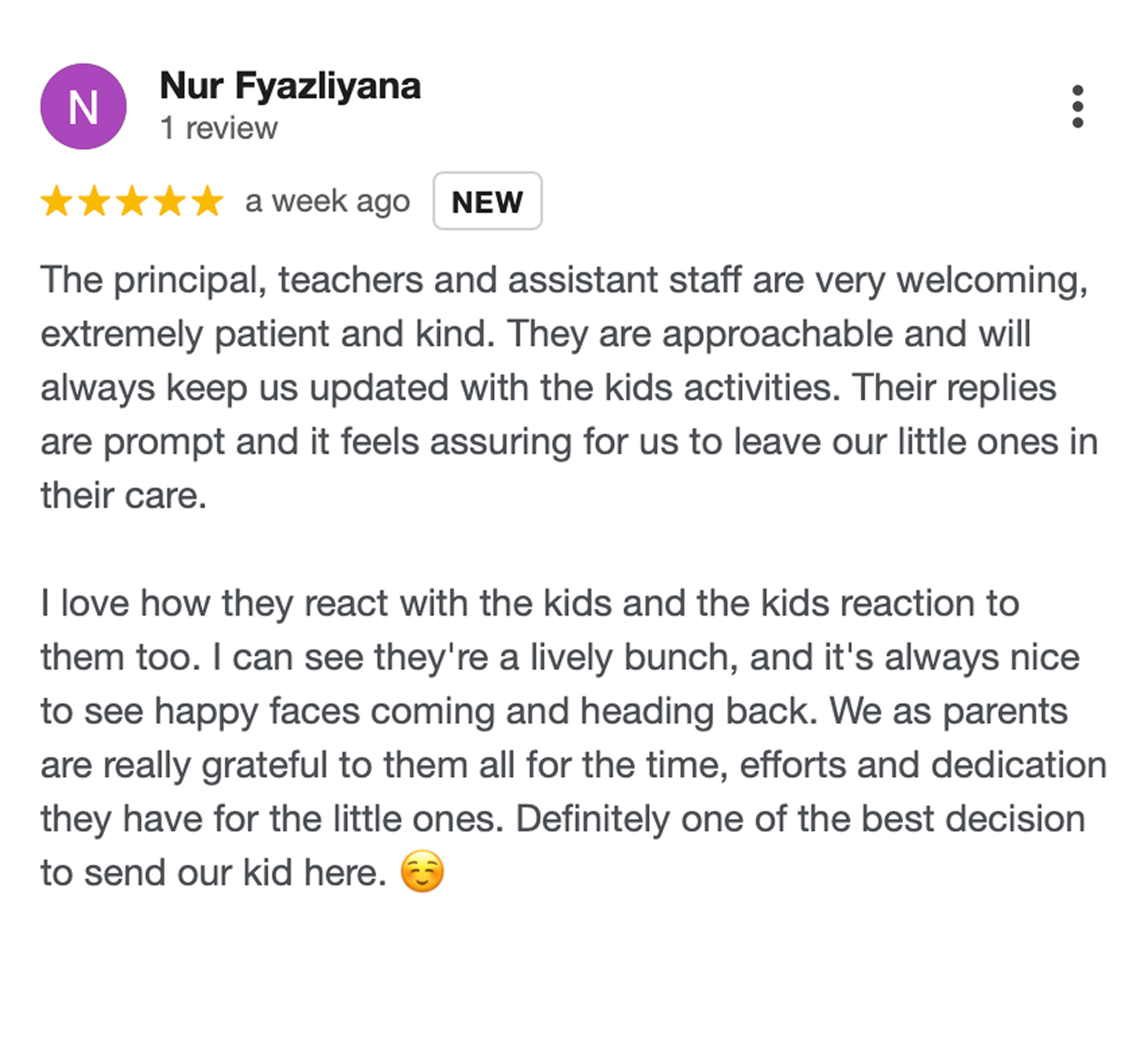The height and width of the screenshot is (1051, 1148).
Task: Click the second rating star
Action: click(94, 201)
